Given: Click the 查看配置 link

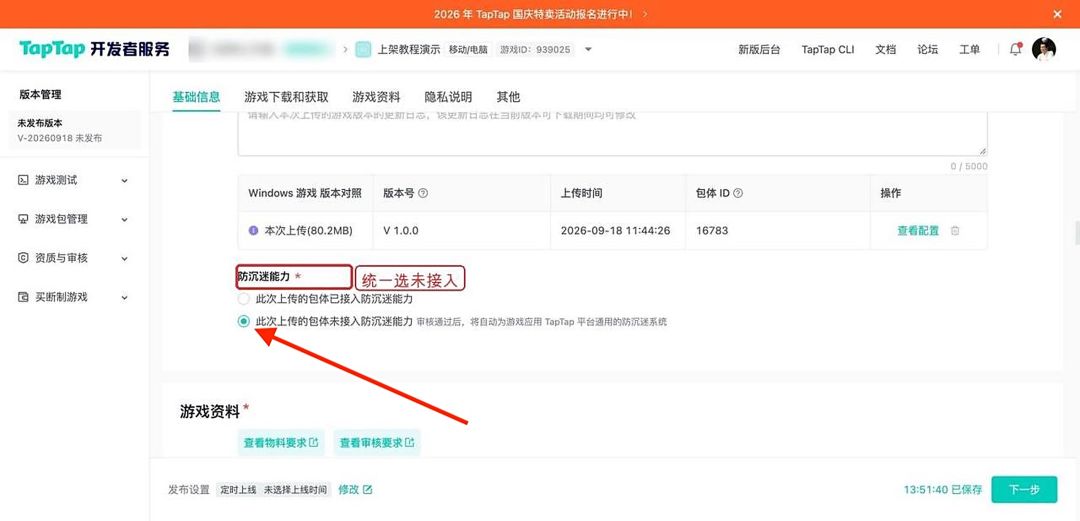Looking at the screenshot, I should (x=917, y=231).
